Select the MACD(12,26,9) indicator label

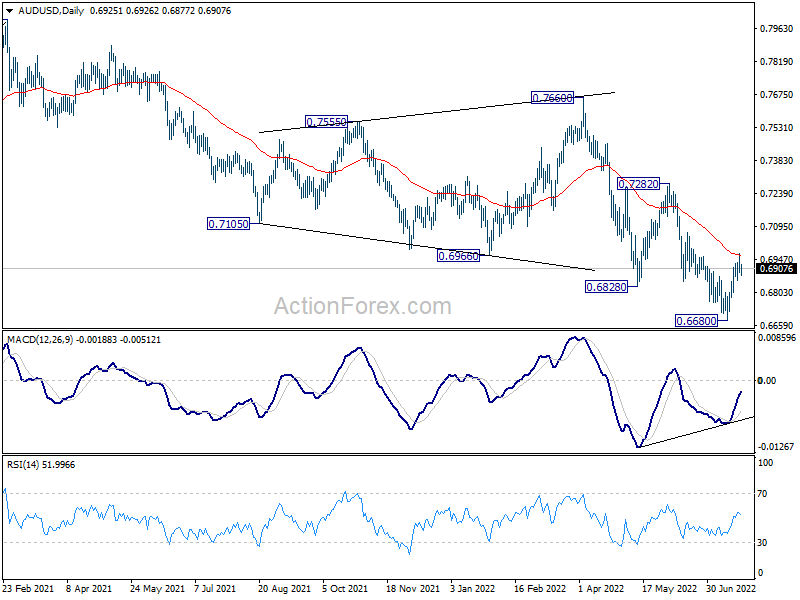[x=40, y=340]
